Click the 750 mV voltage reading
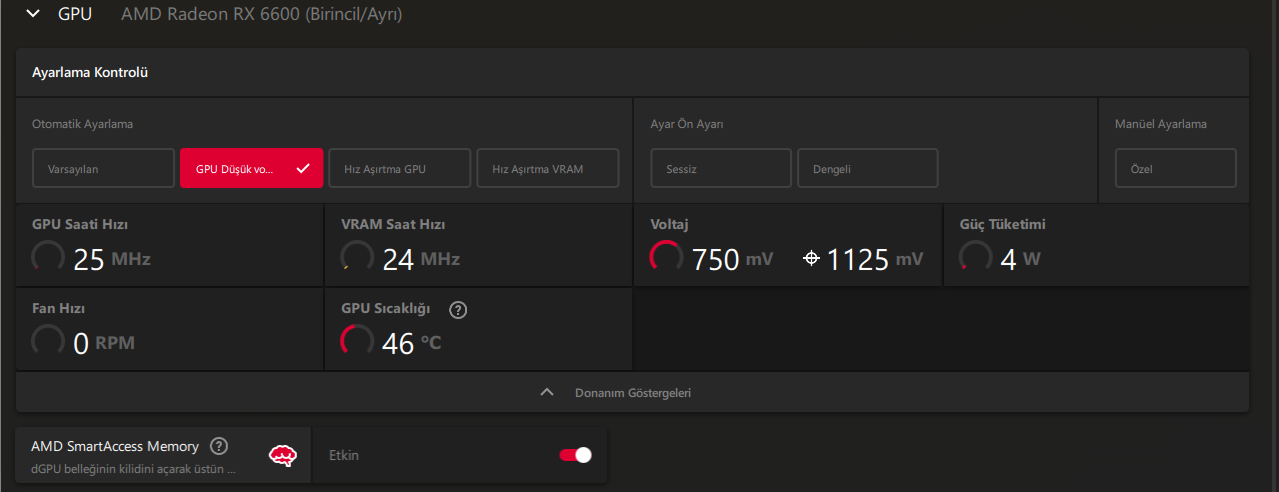Image resolution: width=1279 pixels, height=492 pixels. tap(733, 260)
